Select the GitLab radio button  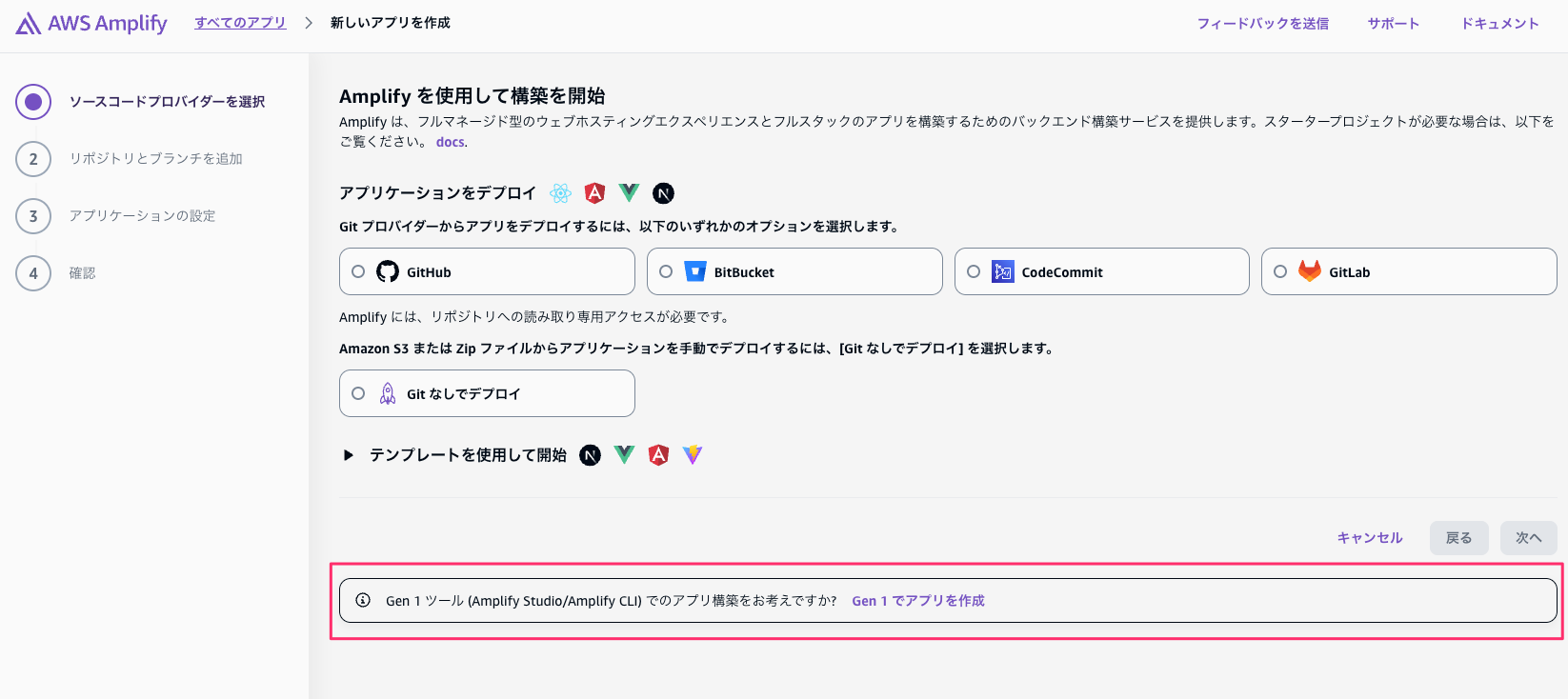1280,271
